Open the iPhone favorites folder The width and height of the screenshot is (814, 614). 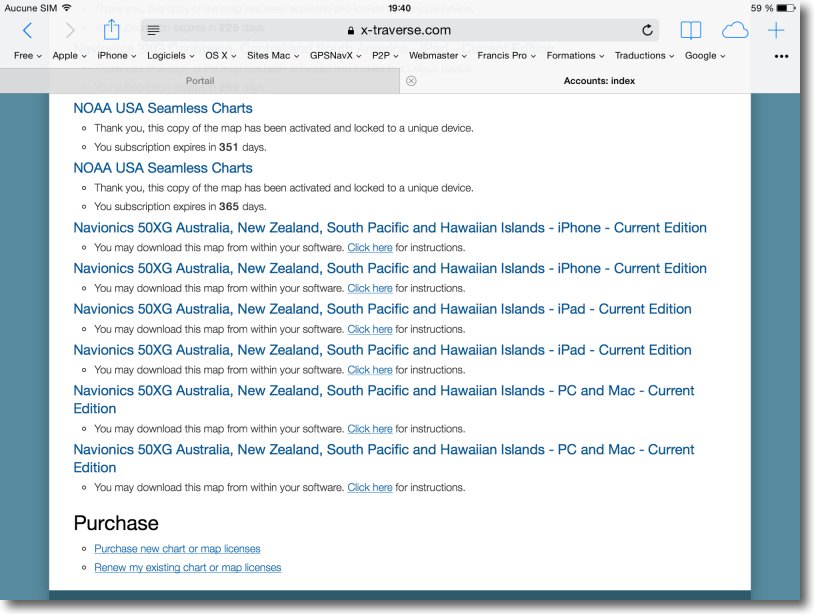(117, 56)
